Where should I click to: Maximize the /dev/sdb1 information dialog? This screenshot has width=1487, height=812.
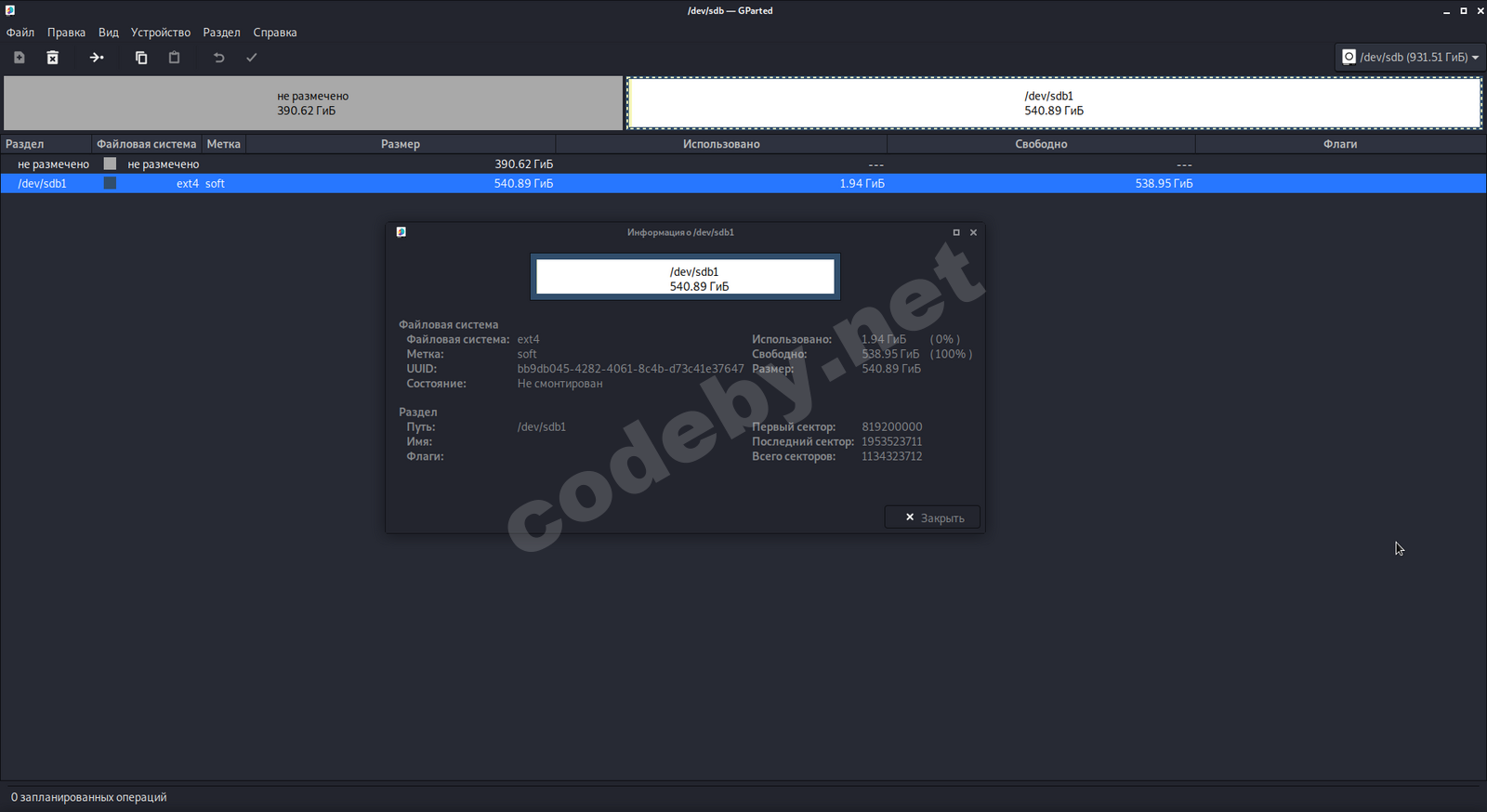956,232
